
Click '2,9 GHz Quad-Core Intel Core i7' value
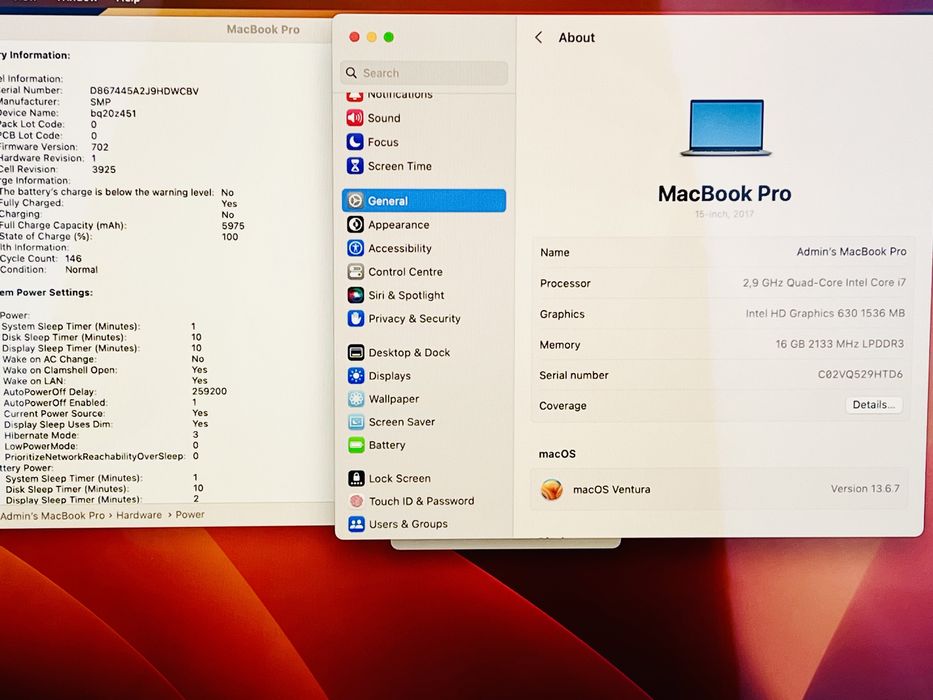point(824,283)
